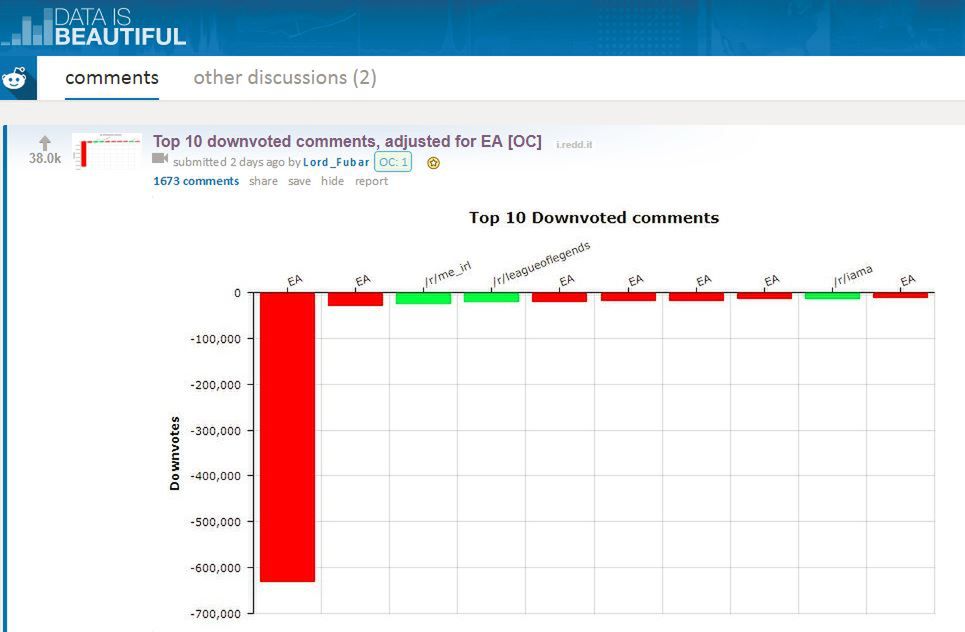Click the gold award badge icon
The width and height of the screenshot is (965, 632).
pyautogui.click(x=433, y=163)
